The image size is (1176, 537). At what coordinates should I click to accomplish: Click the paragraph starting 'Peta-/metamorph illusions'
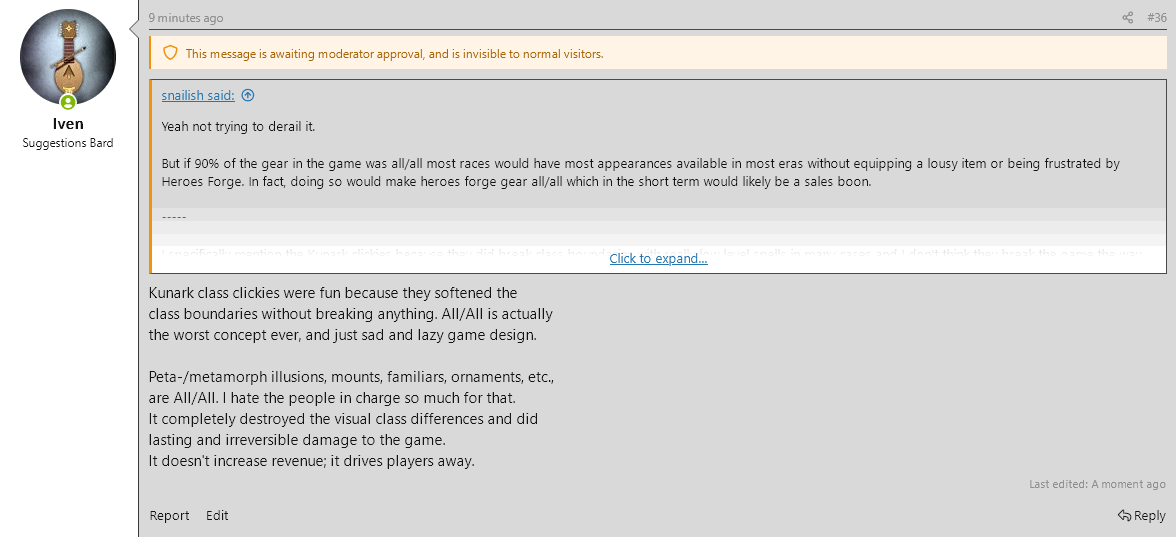(350, 419)
